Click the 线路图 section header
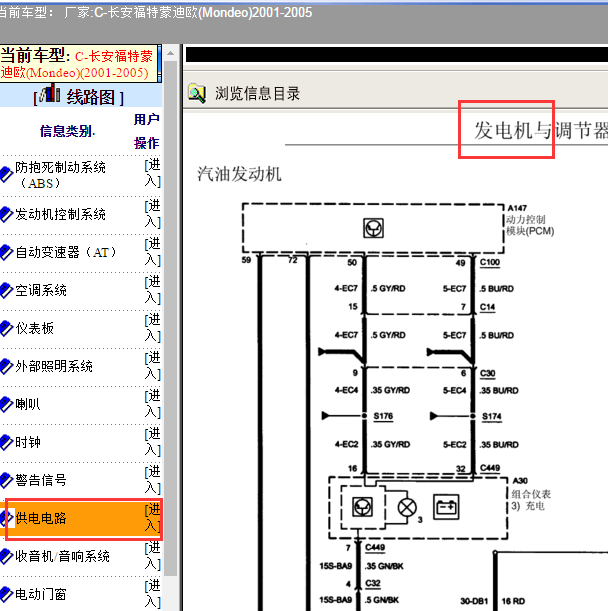This screenshot has height=611, width=608. tap(81, 96)
